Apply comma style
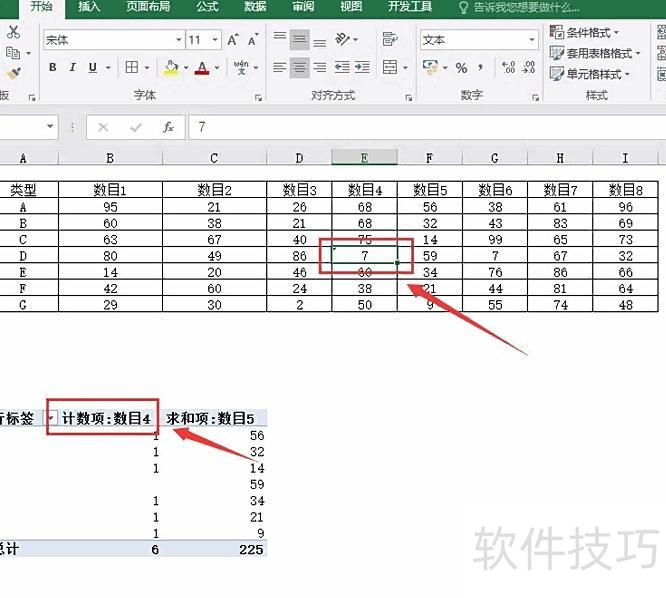Image resolution: width=666 pixels, height=598 pixels. tap(480, 67)
